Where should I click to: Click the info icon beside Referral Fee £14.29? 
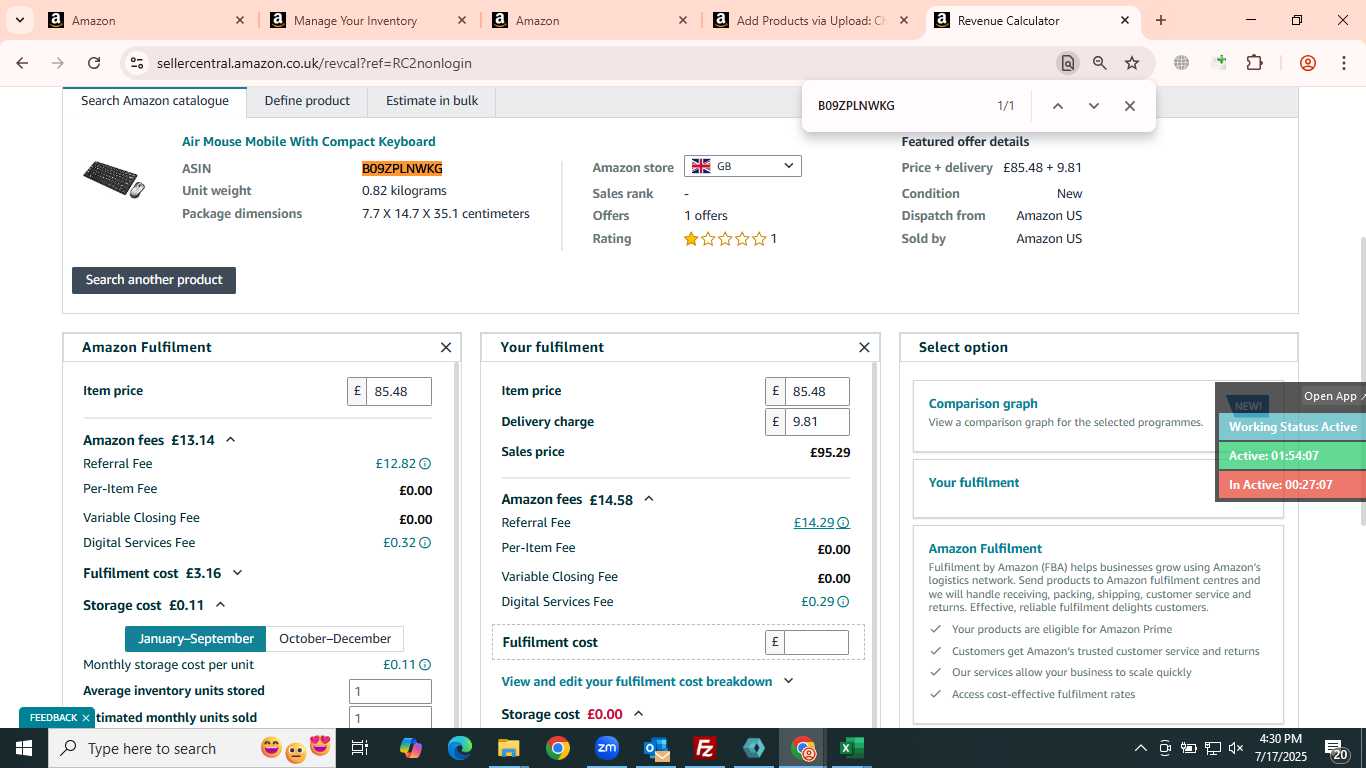[x=843, y=523]
